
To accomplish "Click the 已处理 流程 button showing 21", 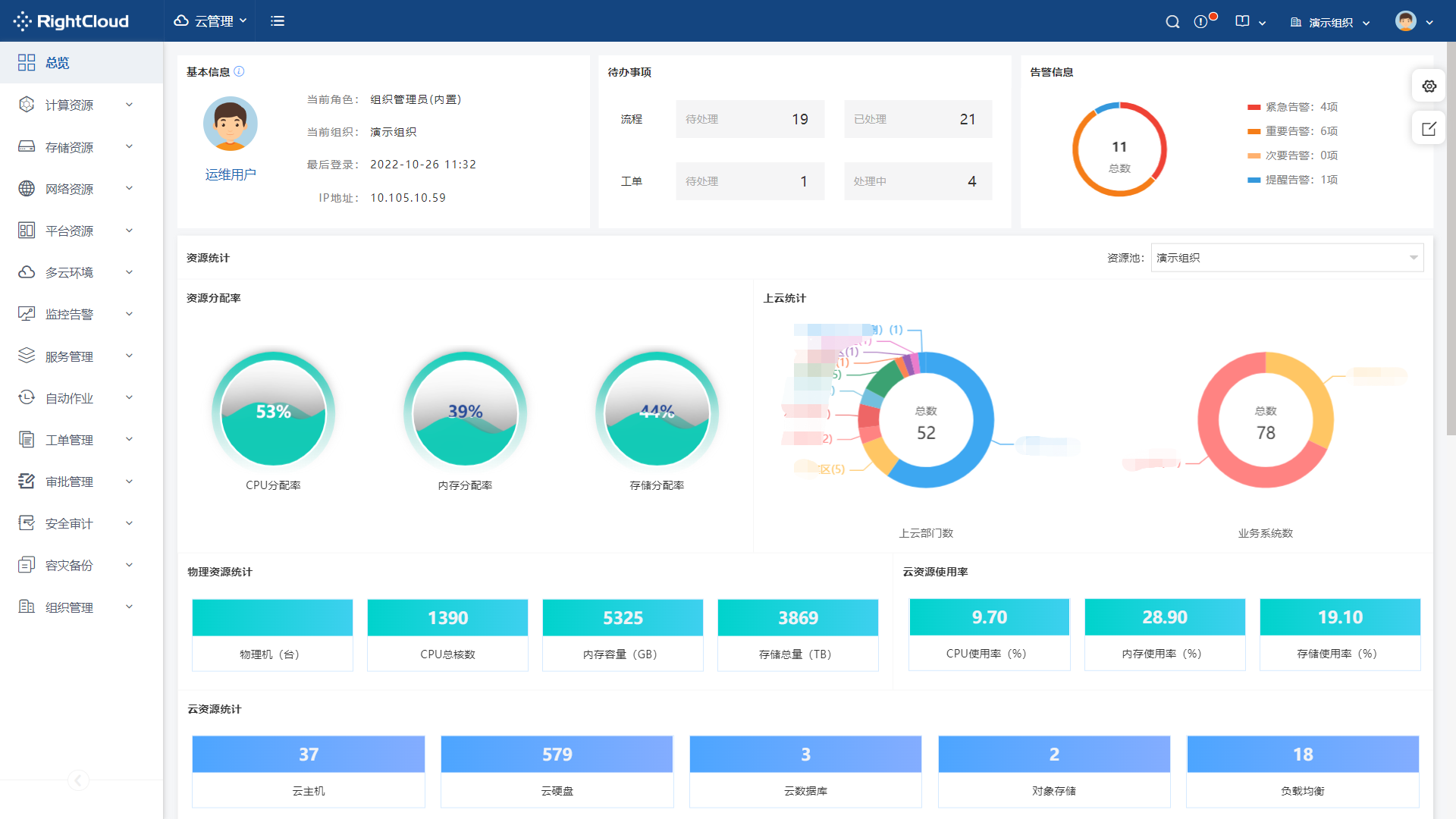I will point(912,119).
